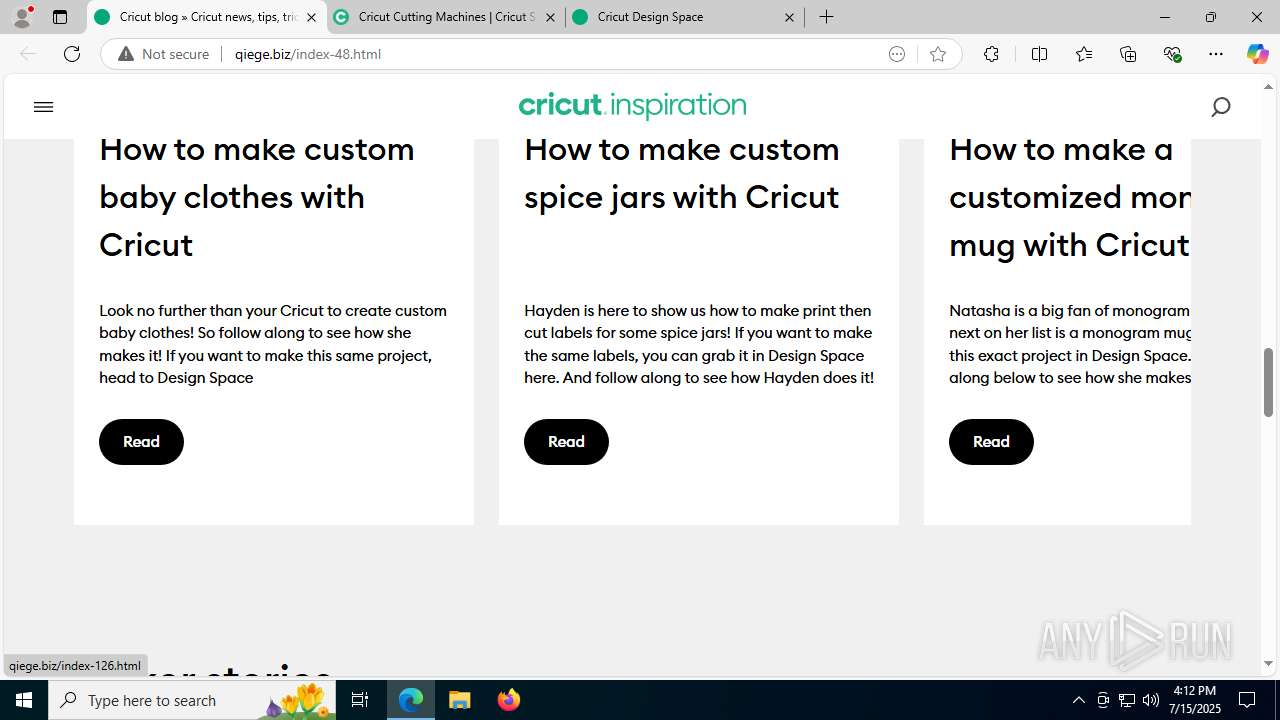Image resolution: width=1280 pixels, height=720 pixels.
Task: View the Not secure site info
Action: click(164, 54)
